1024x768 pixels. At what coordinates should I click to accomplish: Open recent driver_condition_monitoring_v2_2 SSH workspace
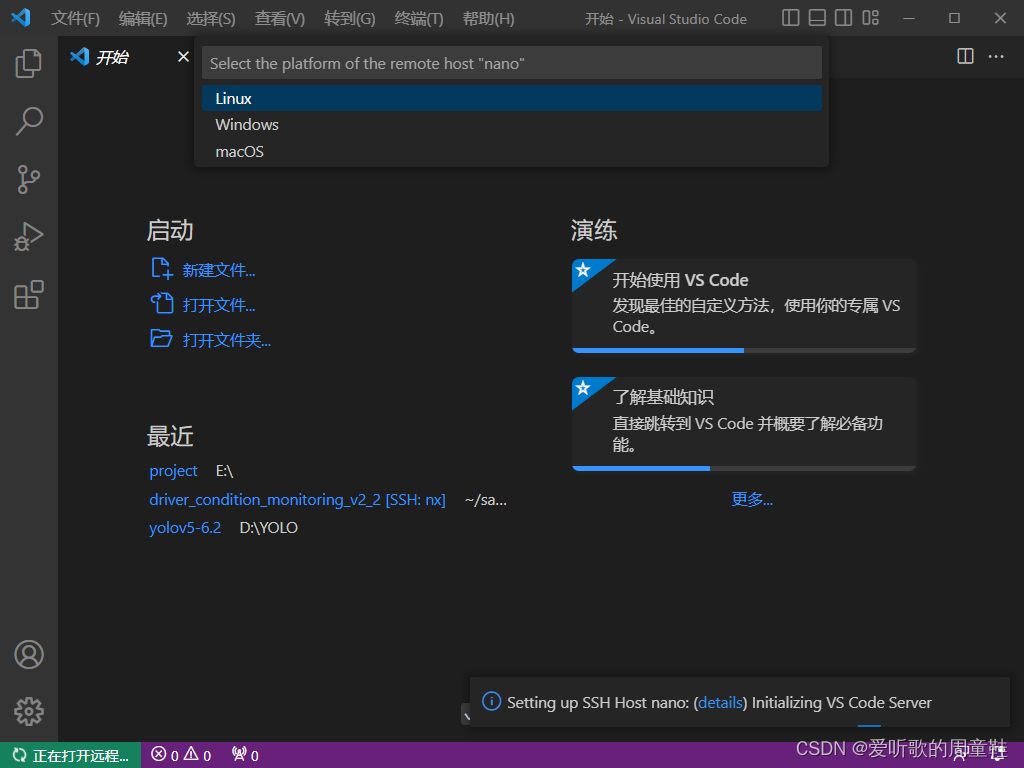[297, 500]
